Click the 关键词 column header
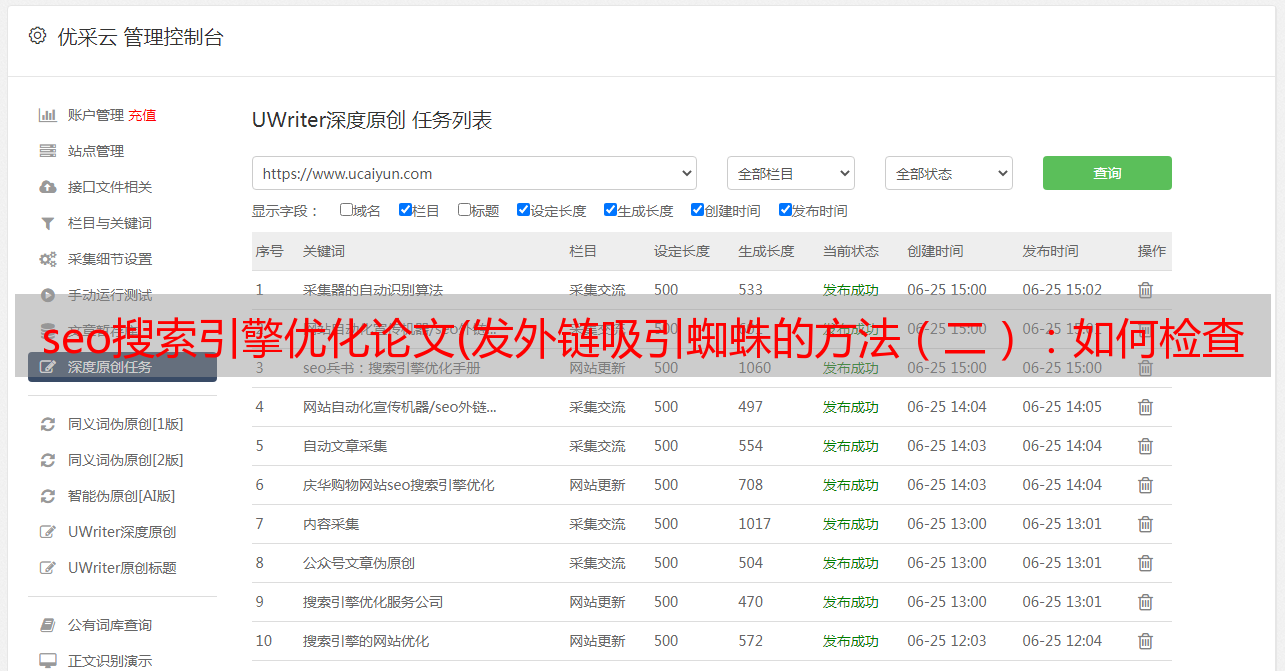Screen dimensions: 1285x671 click(324, 251)
